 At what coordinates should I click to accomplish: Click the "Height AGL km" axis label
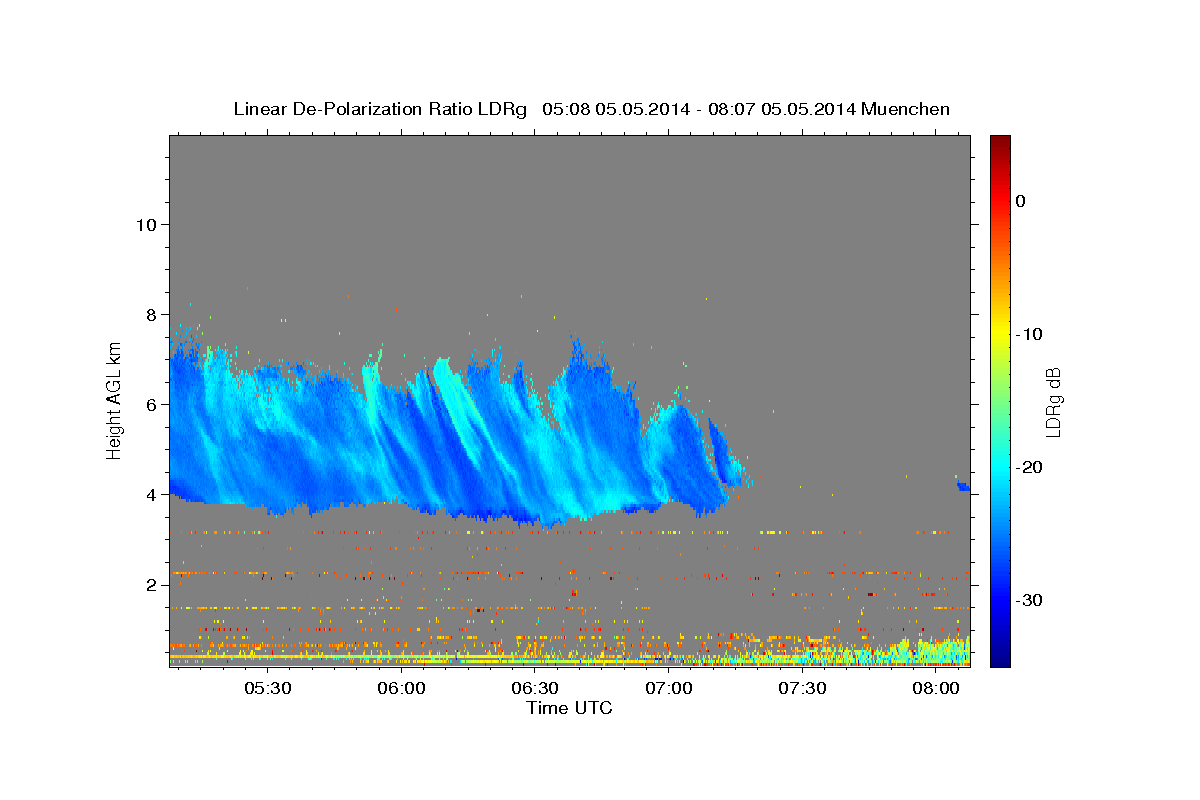point(114,400)
